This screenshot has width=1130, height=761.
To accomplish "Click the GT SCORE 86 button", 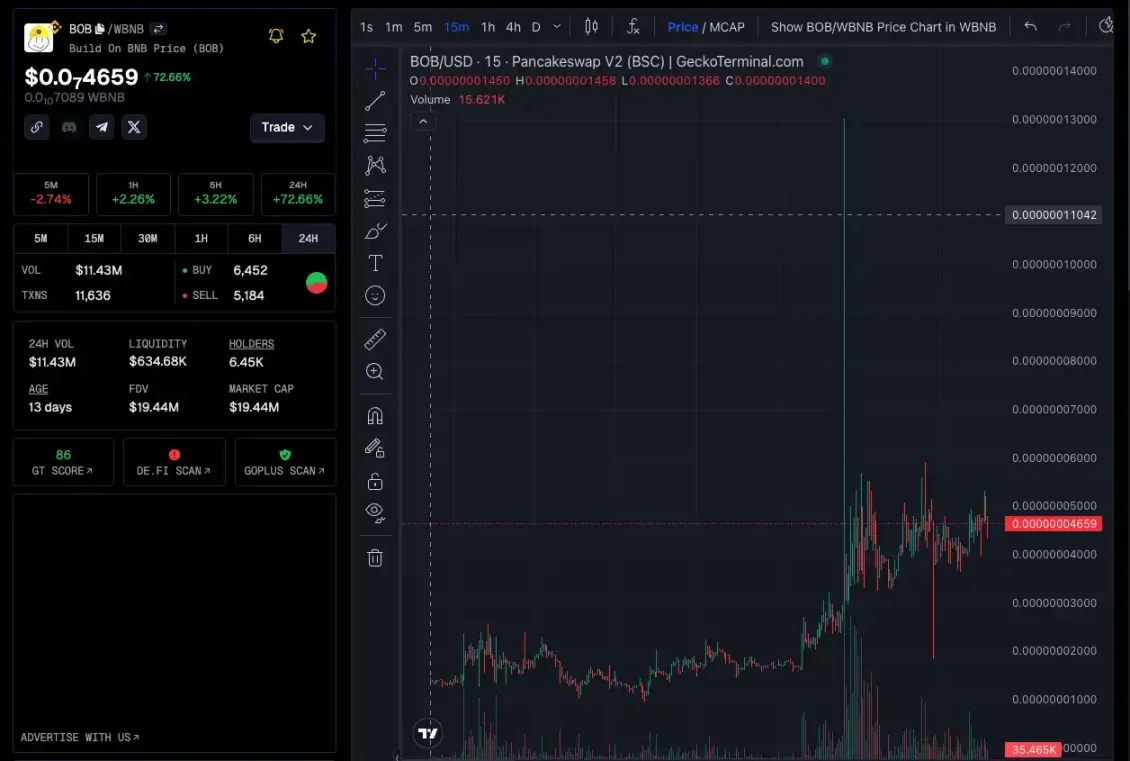I will (63, 461).
